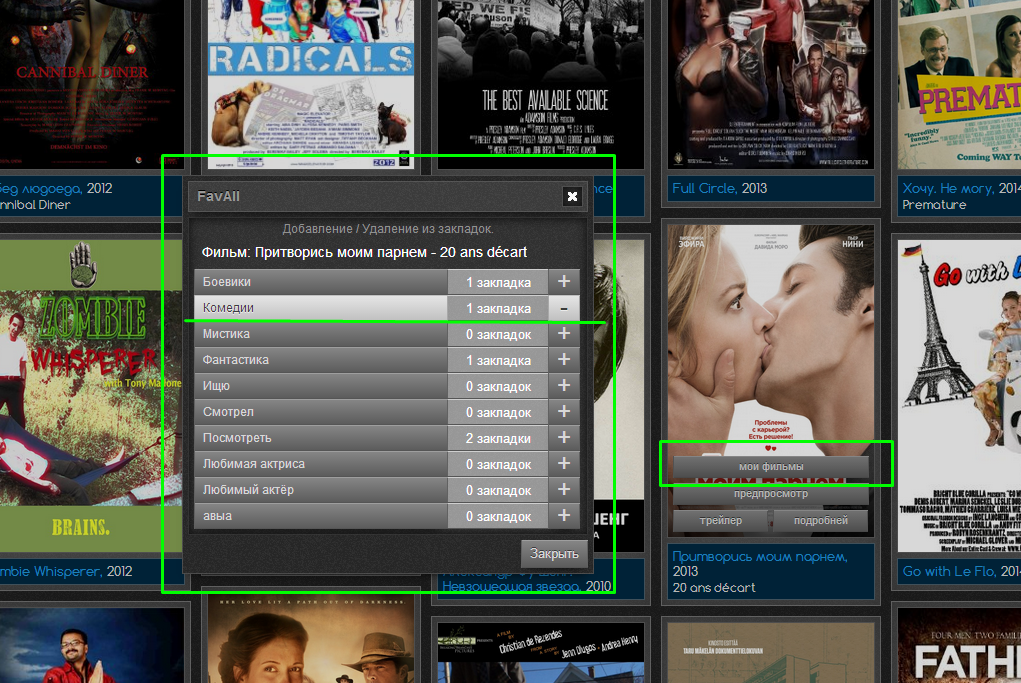Add bookmark to Ищю with plus icon
Screen dimensions: 1021x683
coord(564,386)
